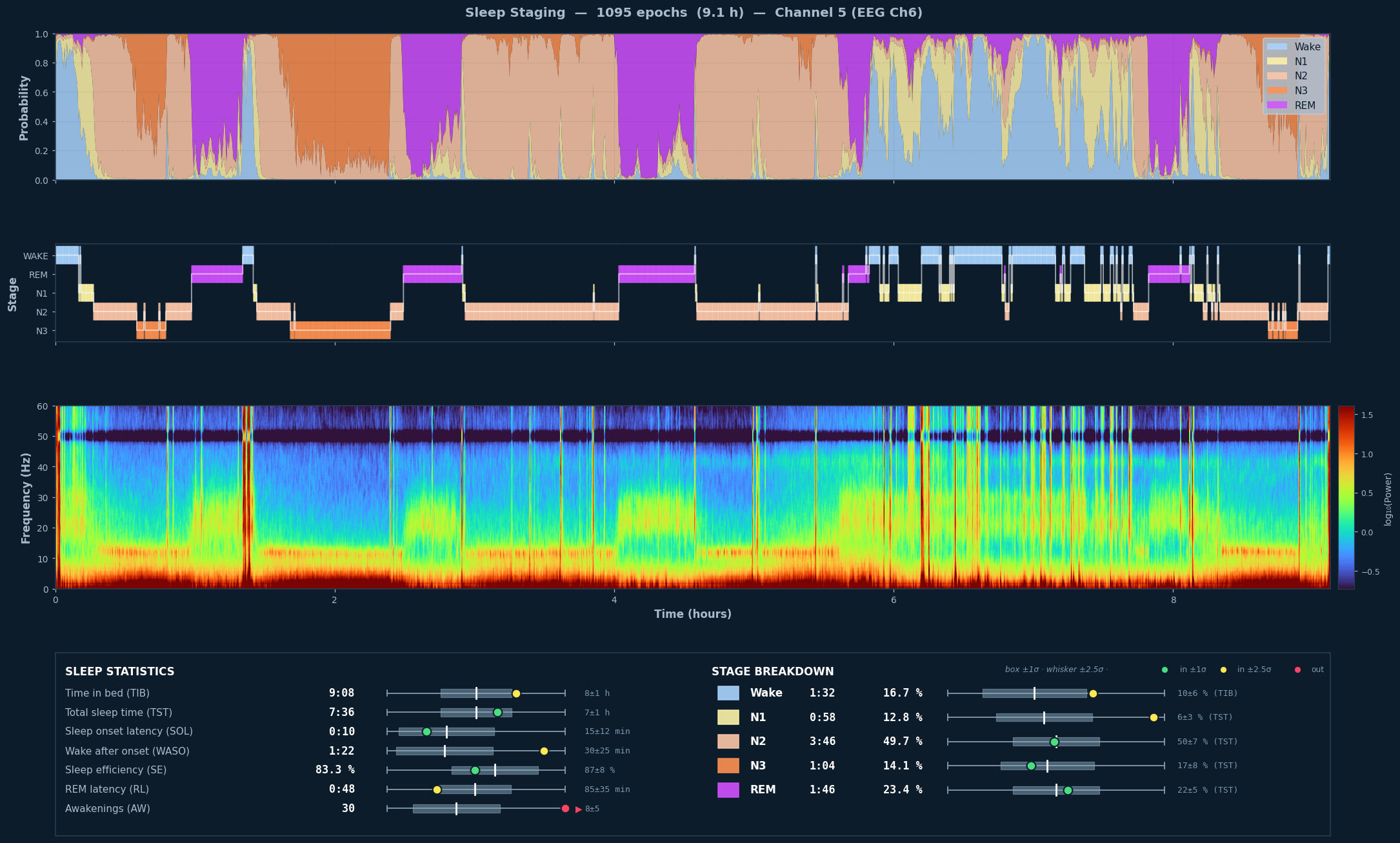This screenshot has height=843, width=1400.
Task: Click the reference range '87±8 %'
Action: pyautogui.click(x=600, y=770)
